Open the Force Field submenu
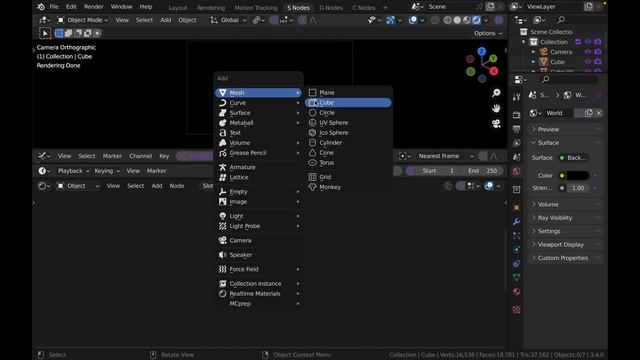This screenshot has width=640, height=360. point(258,269)
